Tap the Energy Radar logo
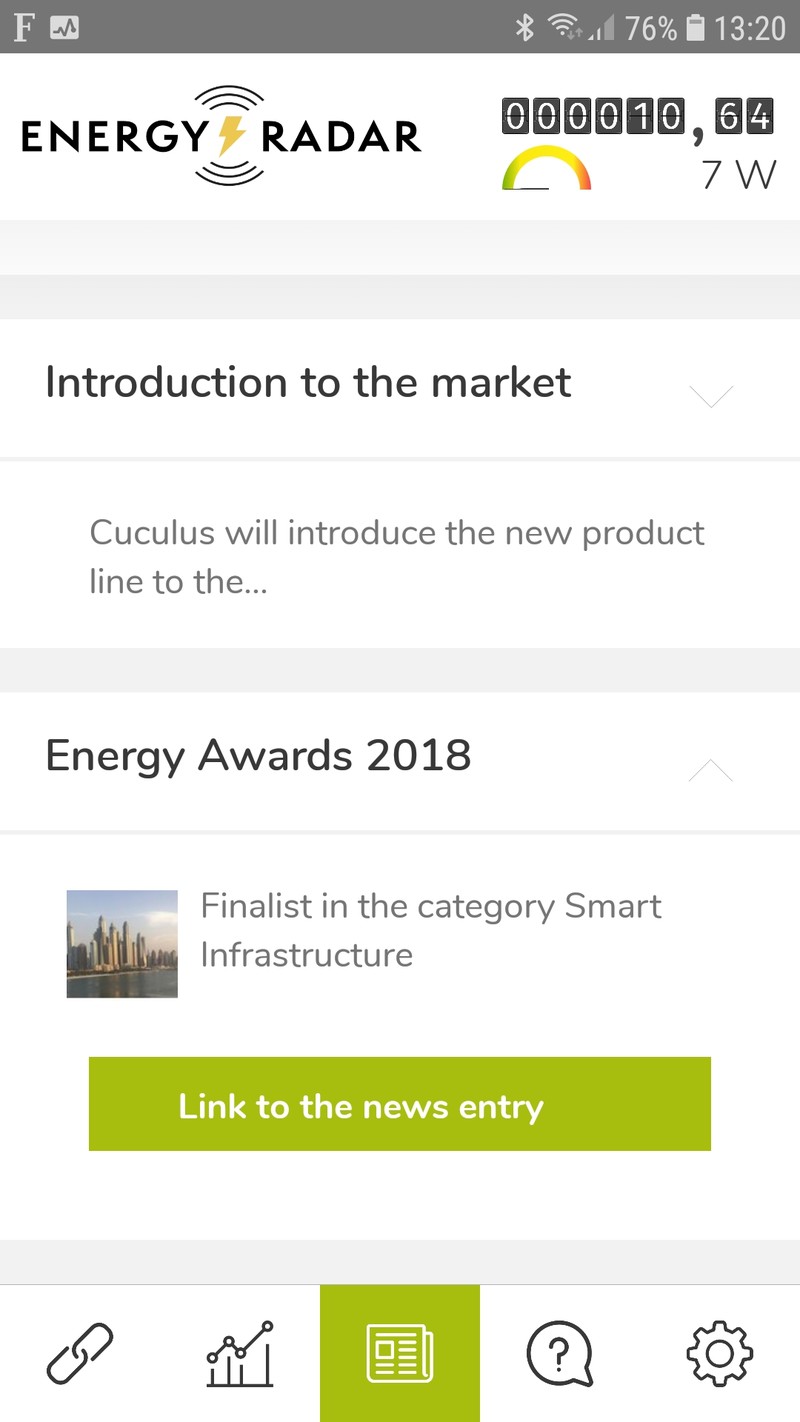The width and height of the screenshot is (800, 1422). point(222,136)
